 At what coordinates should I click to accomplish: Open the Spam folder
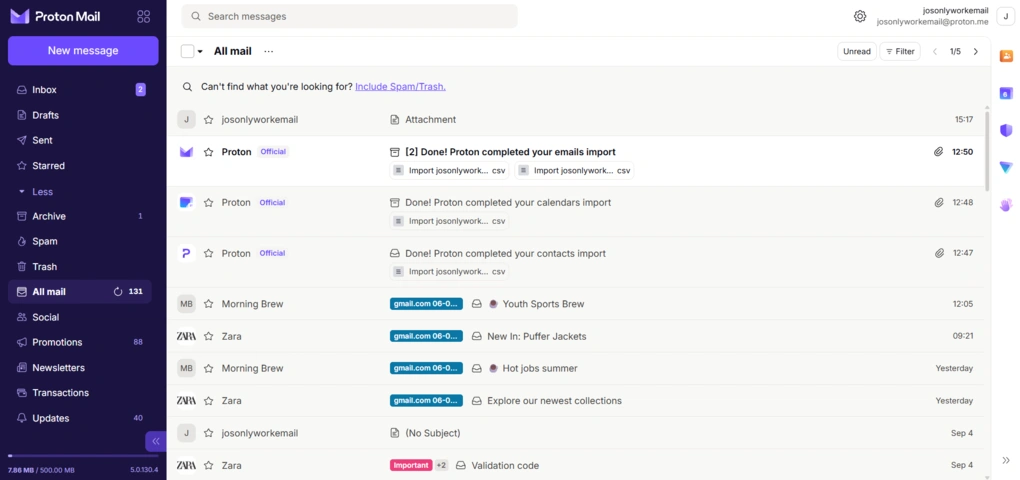[x=79, y=241]
